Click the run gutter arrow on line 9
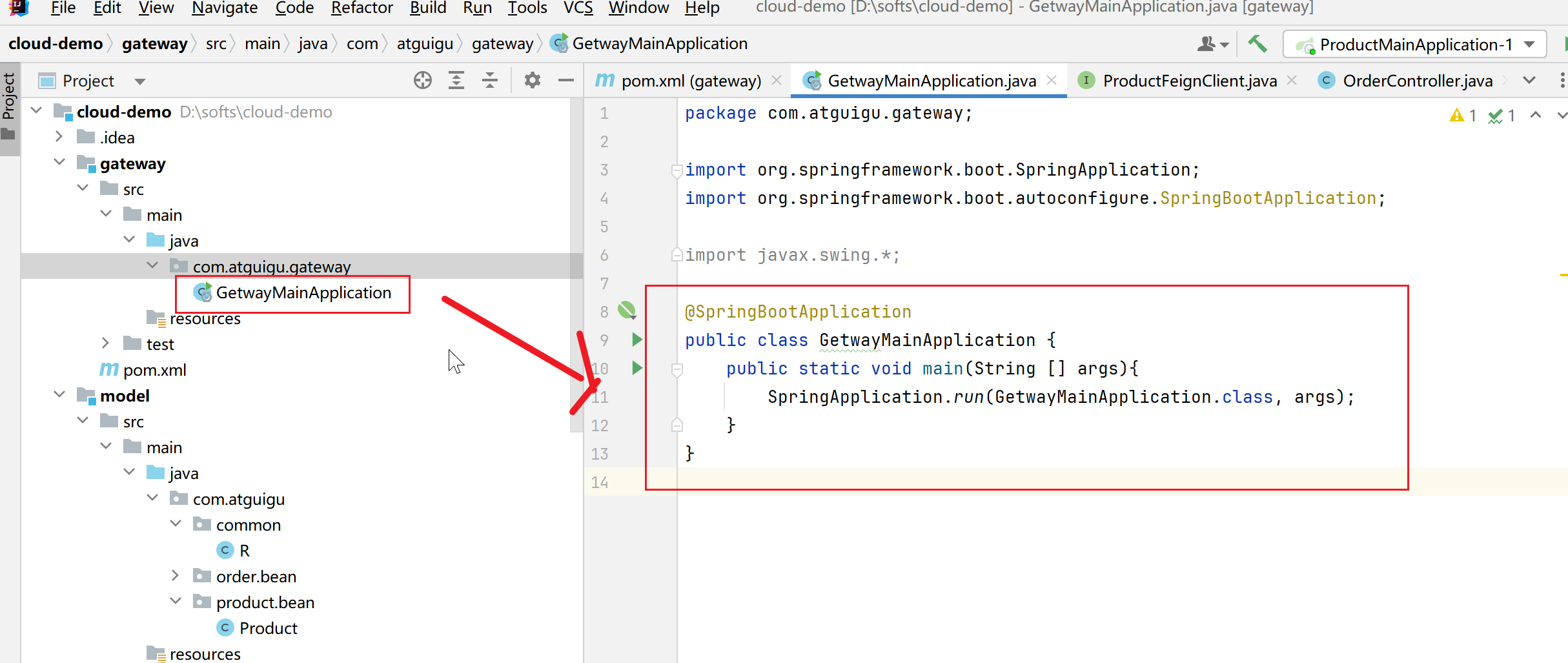 coord(637,340)
